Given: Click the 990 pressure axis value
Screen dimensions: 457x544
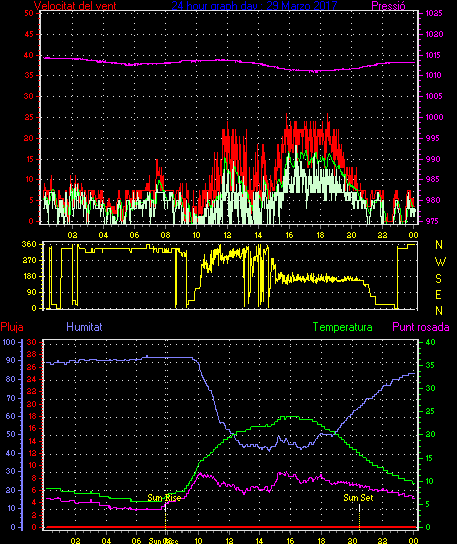Looking at the screenshot, I should [432, 159].
